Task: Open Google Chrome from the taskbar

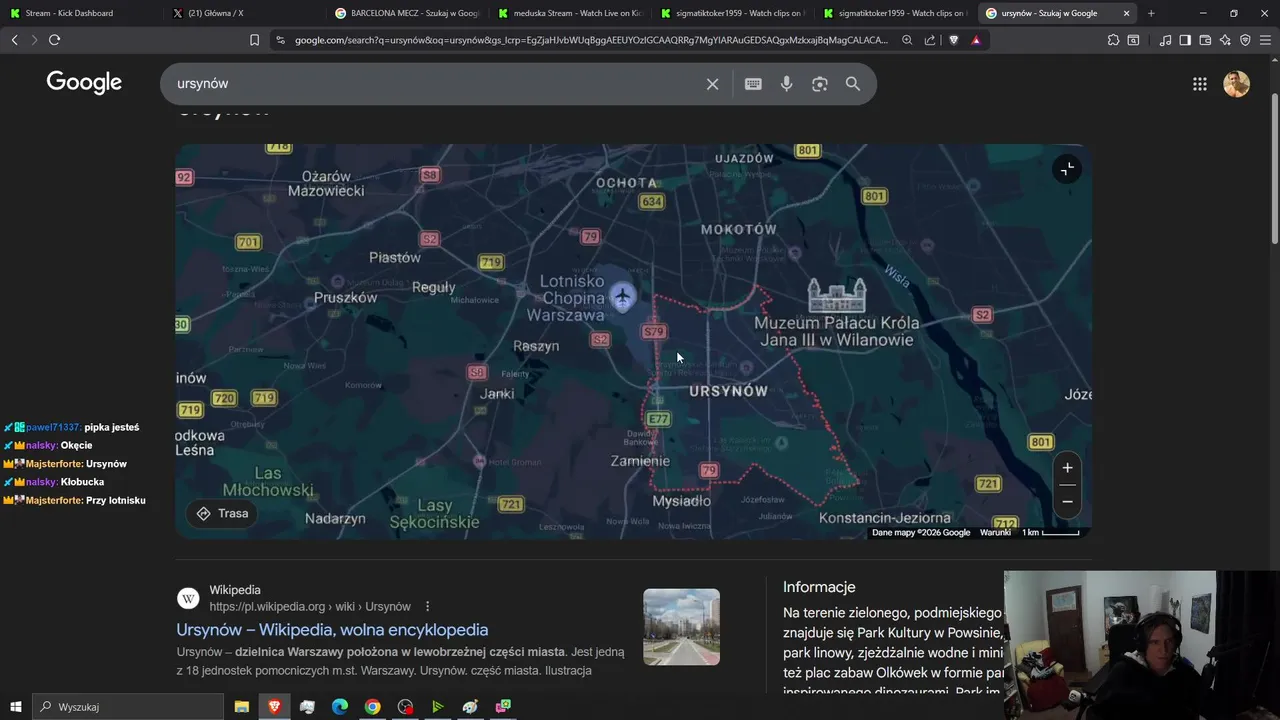Action: (372, 707)
